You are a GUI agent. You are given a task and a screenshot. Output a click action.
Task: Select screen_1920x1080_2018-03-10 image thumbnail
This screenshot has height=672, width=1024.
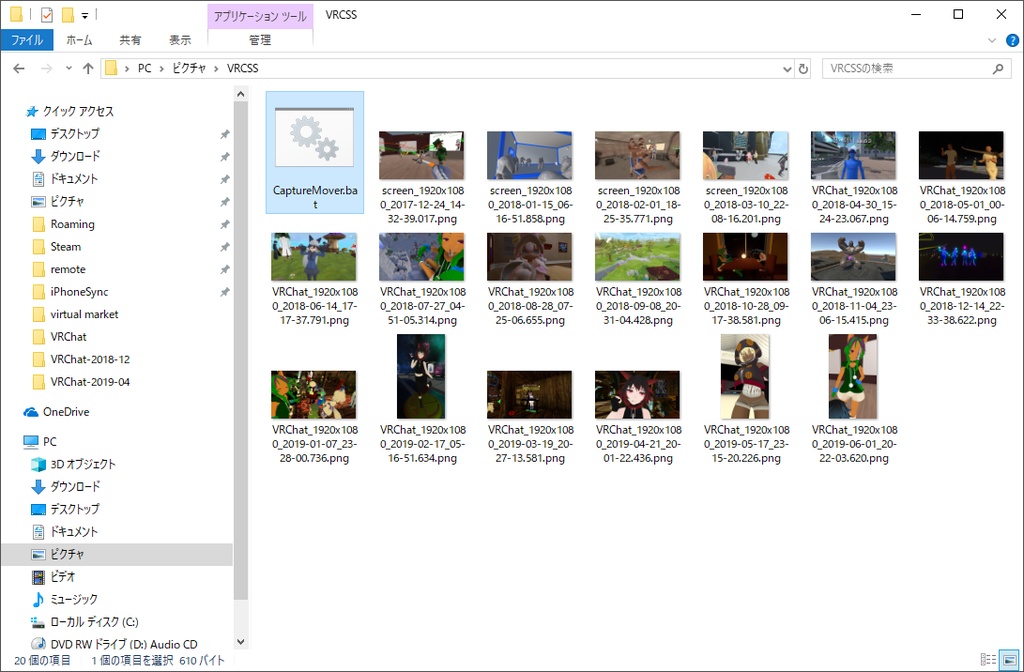tap(745, 155)
